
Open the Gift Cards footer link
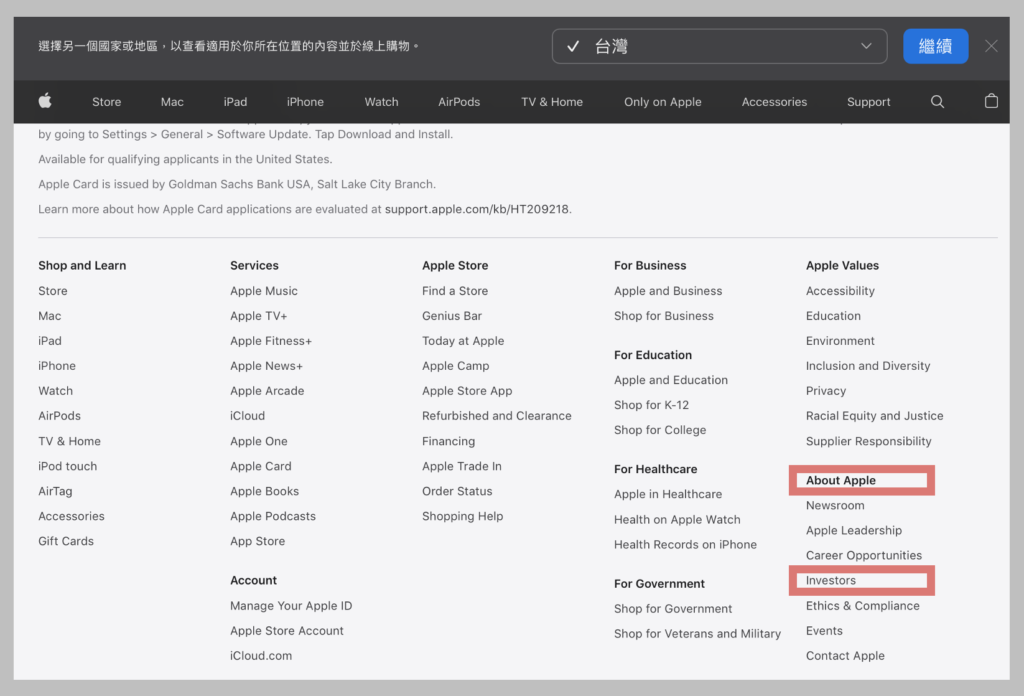pyautogui.click(x=66, y=541)
